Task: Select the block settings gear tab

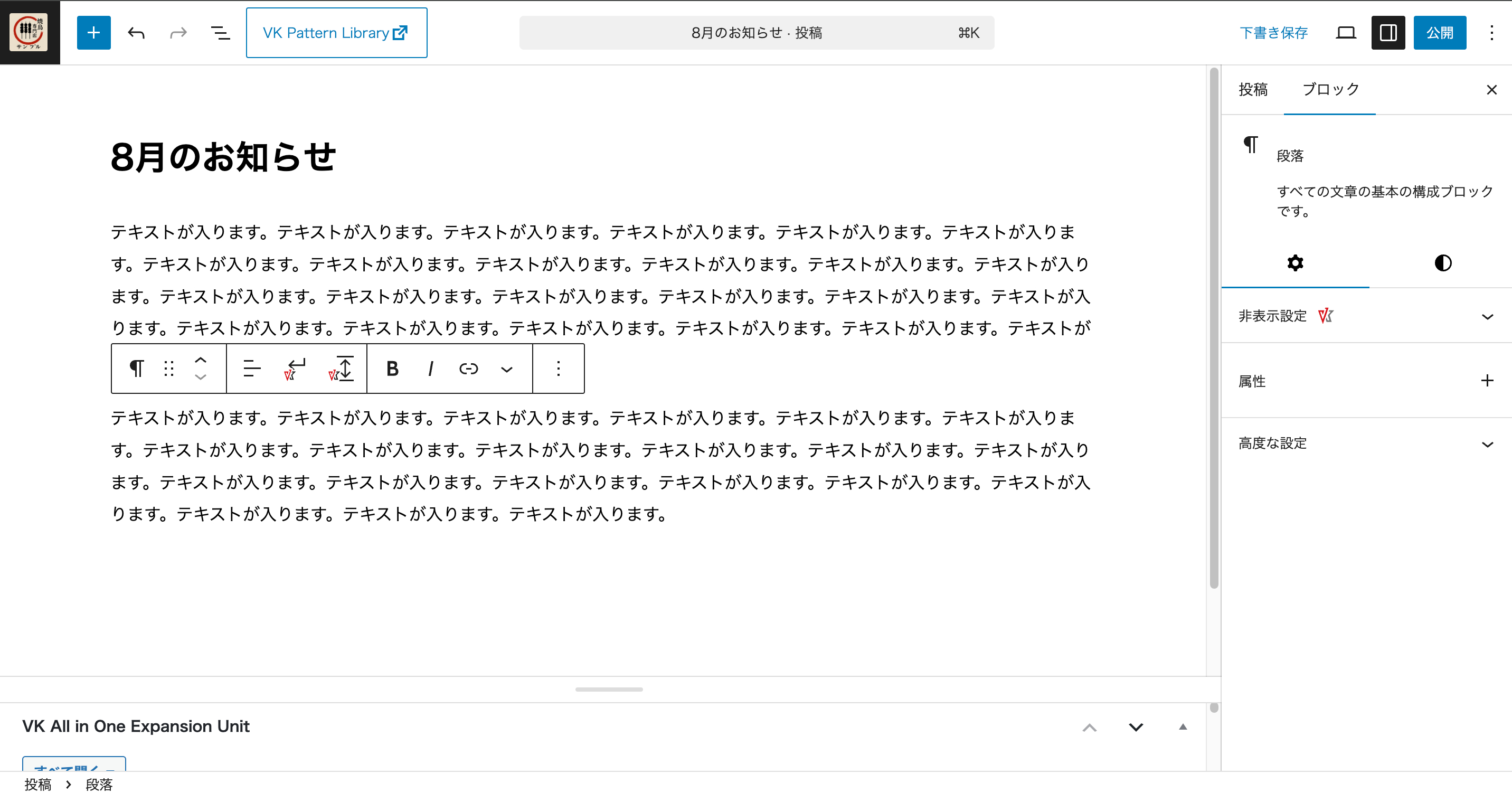Action: tap(1295, 263)
